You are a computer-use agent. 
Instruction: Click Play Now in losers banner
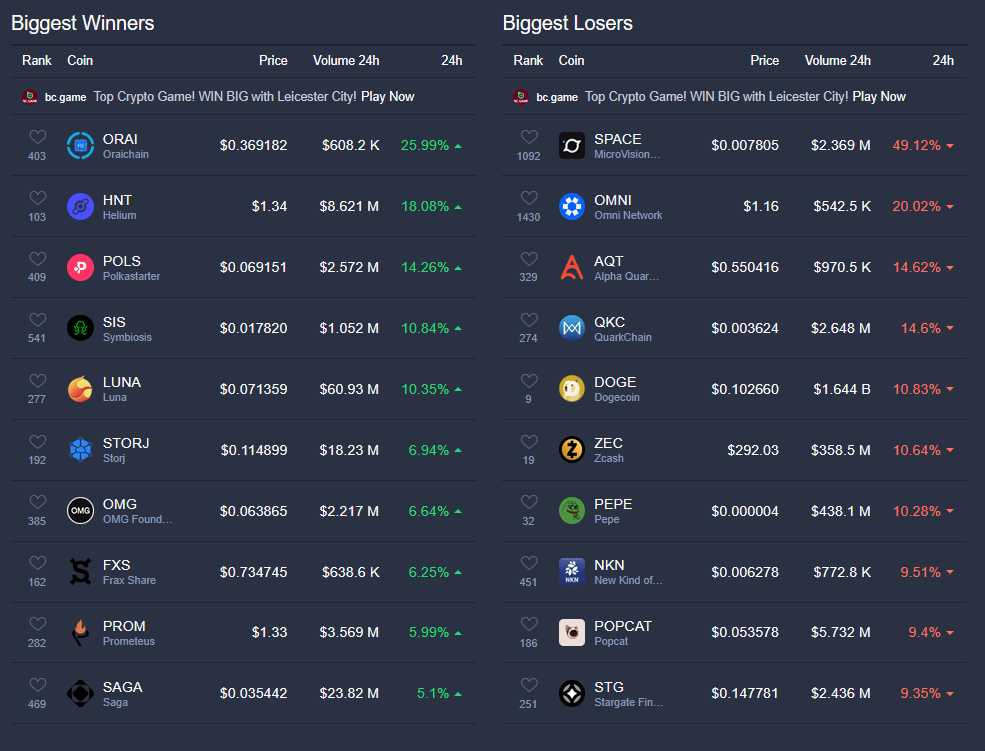(879, 97)
